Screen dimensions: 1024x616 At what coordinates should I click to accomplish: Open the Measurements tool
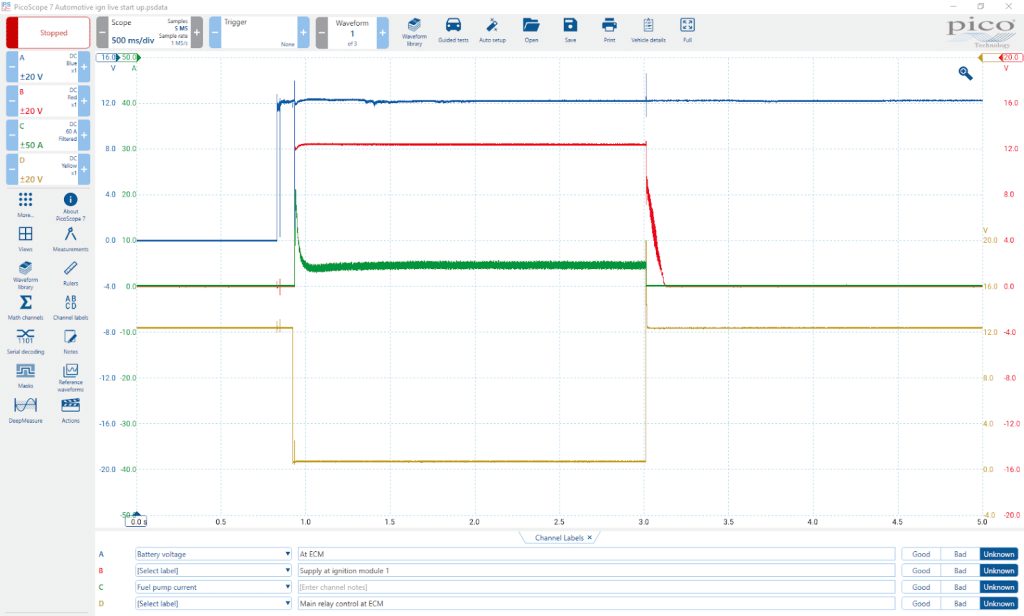click(x=71, y=239)
